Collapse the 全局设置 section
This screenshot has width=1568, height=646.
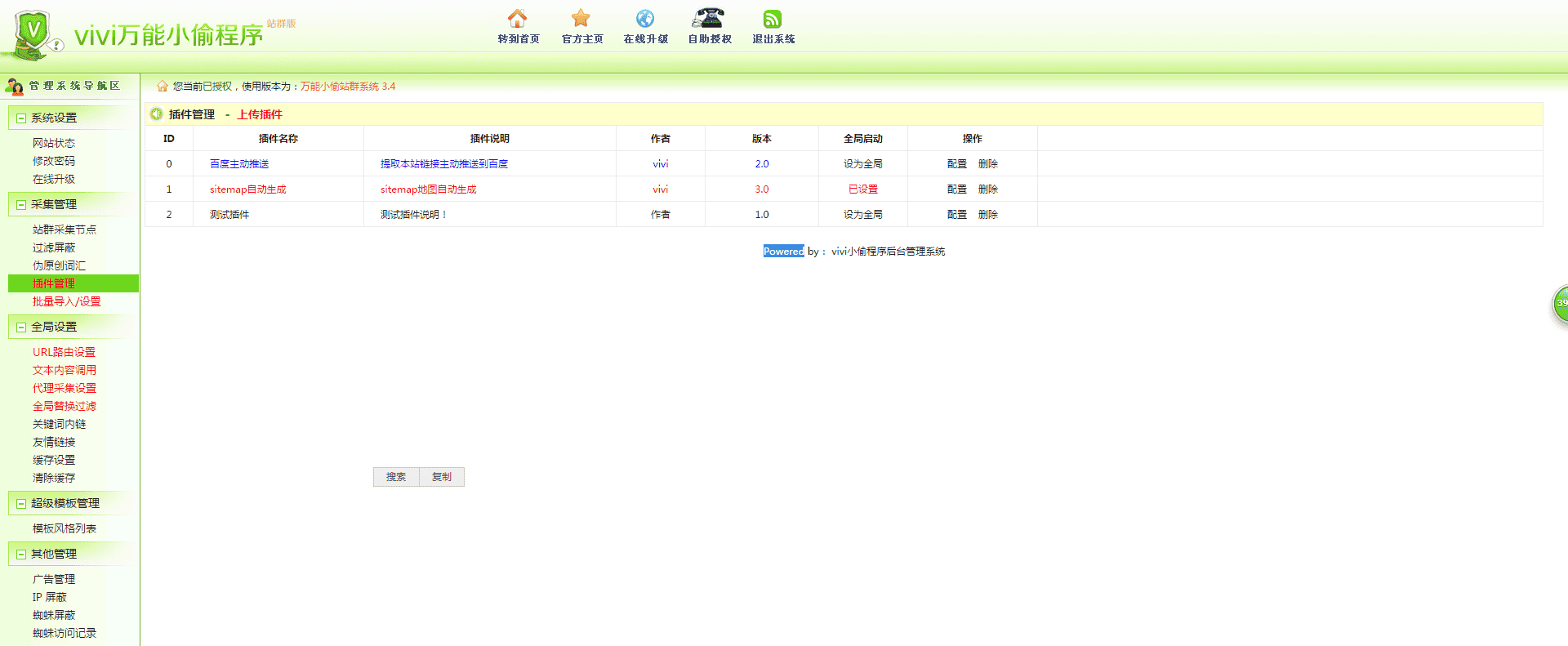coord(21,327)
